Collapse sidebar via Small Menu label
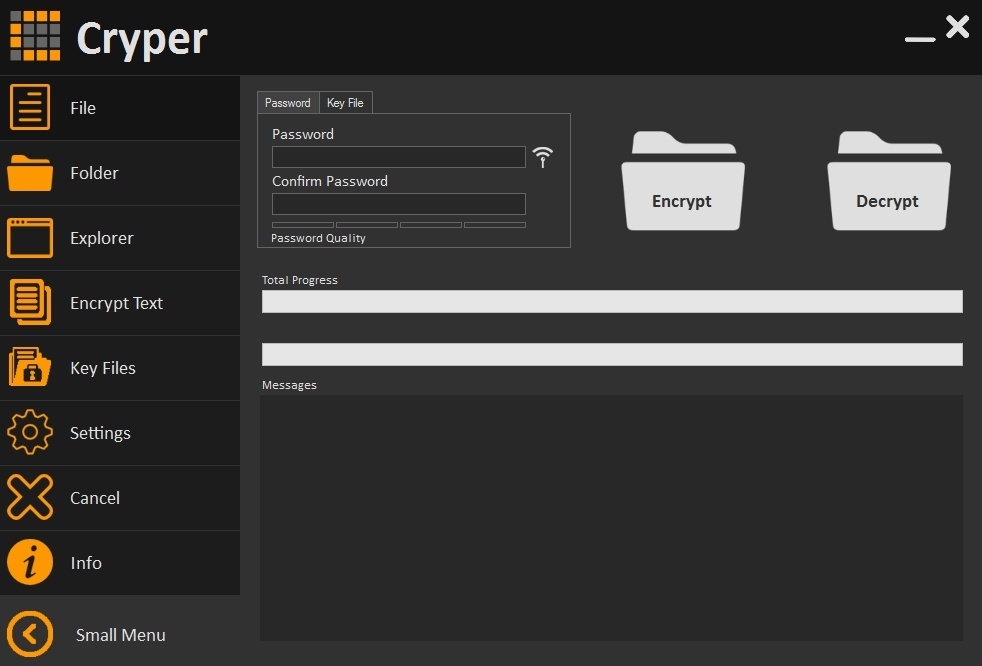The image size is (982, 666). click(x=121, y=635)
